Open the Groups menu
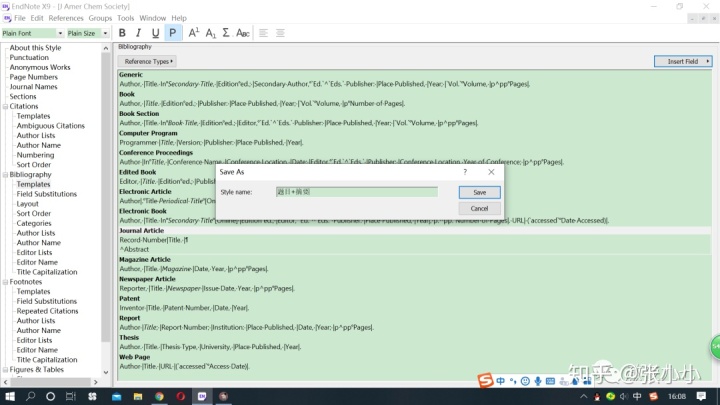 (100, 18)
